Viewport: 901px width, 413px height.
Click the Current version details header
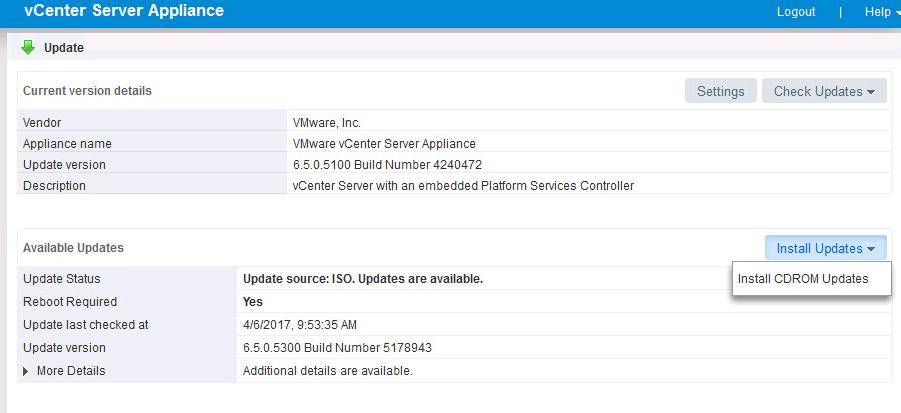pyautogui.click(x=87, y=91)
